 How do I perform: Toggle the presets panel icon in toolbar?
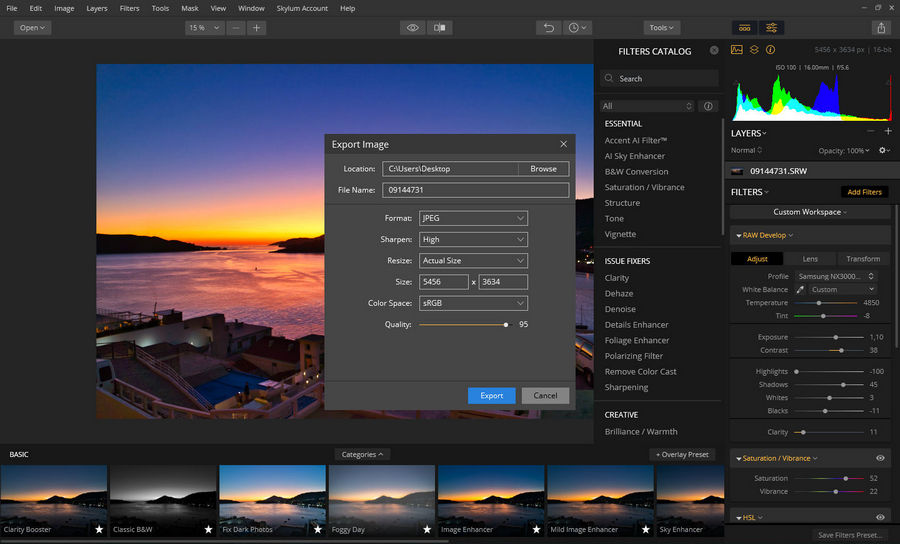(x=744, y=28)
